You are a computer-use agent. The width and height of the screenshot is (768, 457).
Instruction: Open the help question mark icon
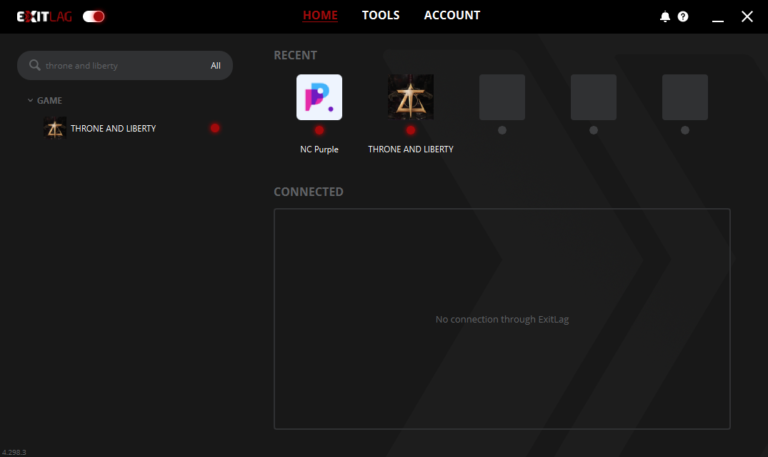[x=683, y=17]
